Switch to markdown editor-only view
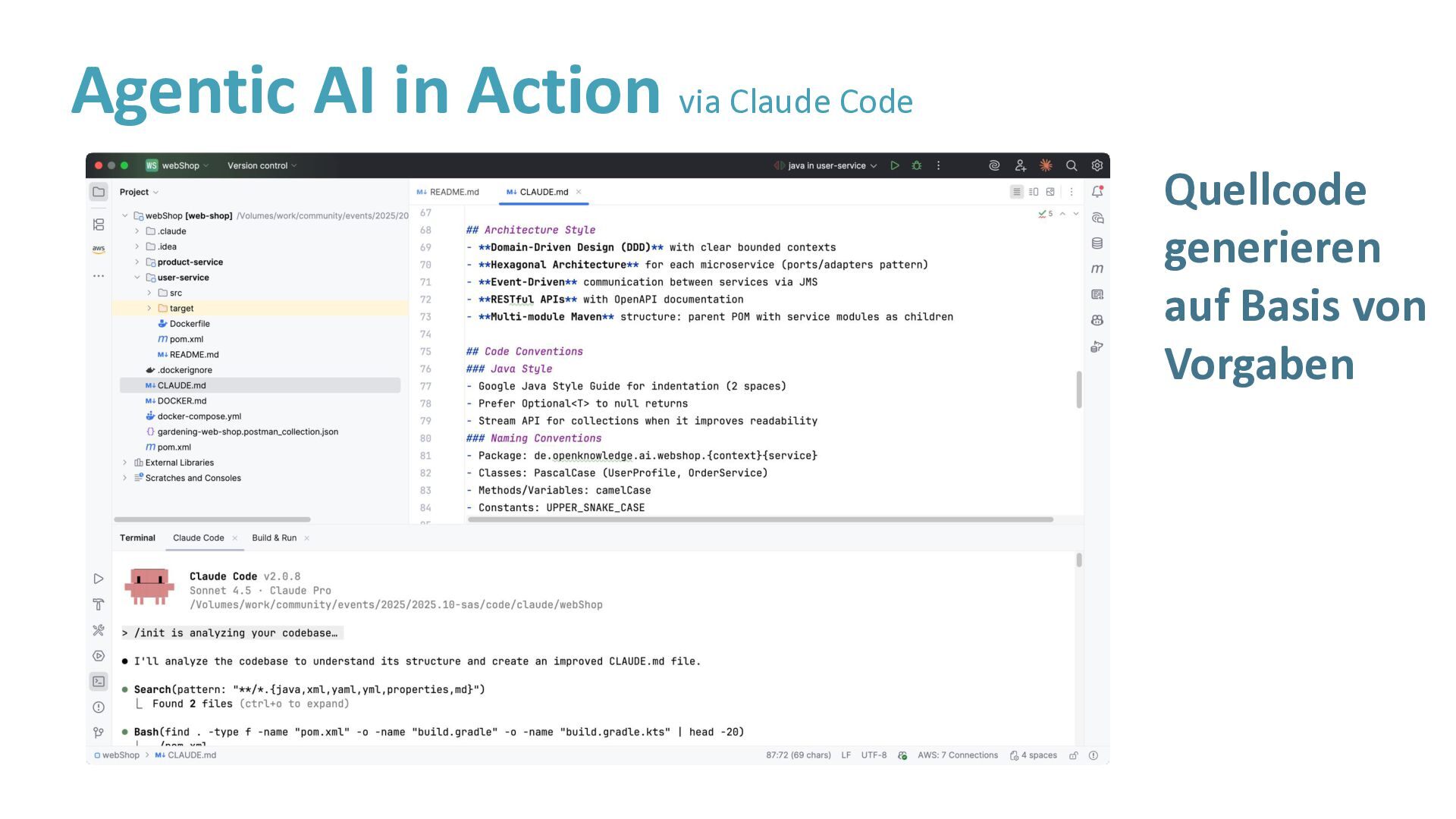1456x819 pixels. tap(1017, 192)
